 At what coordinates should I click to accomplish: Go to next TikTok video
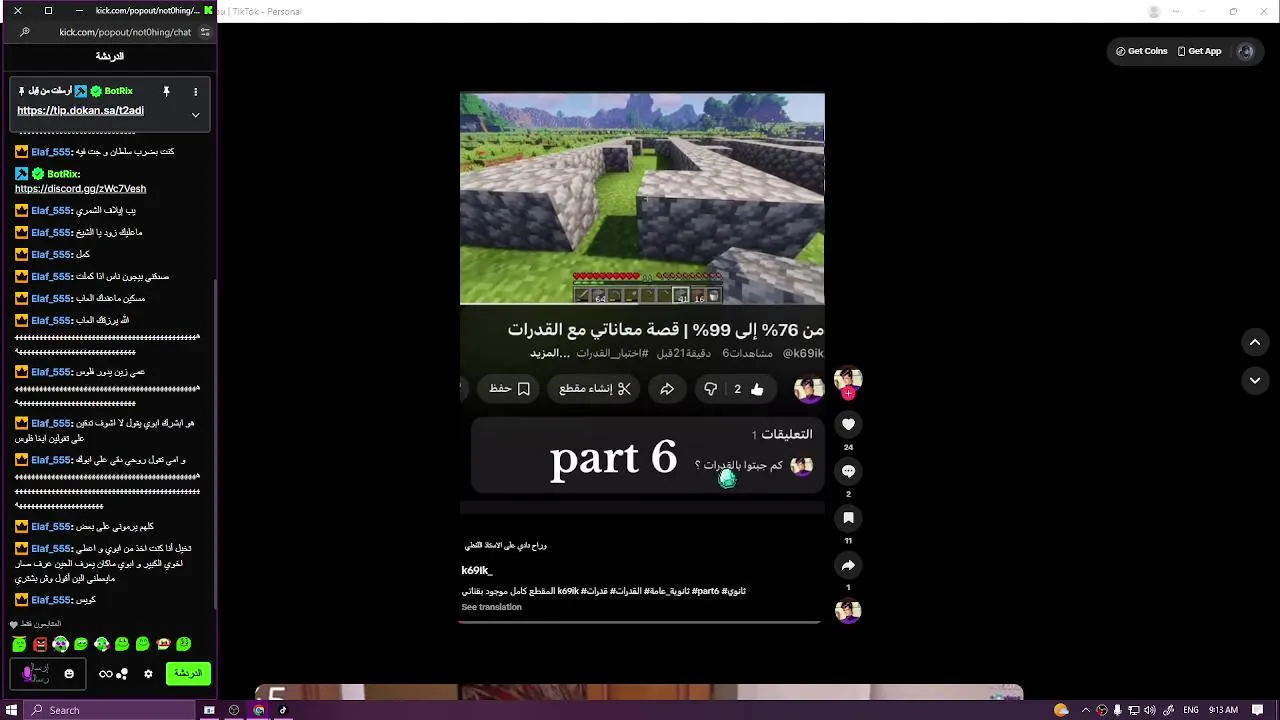pos(1255,381)
